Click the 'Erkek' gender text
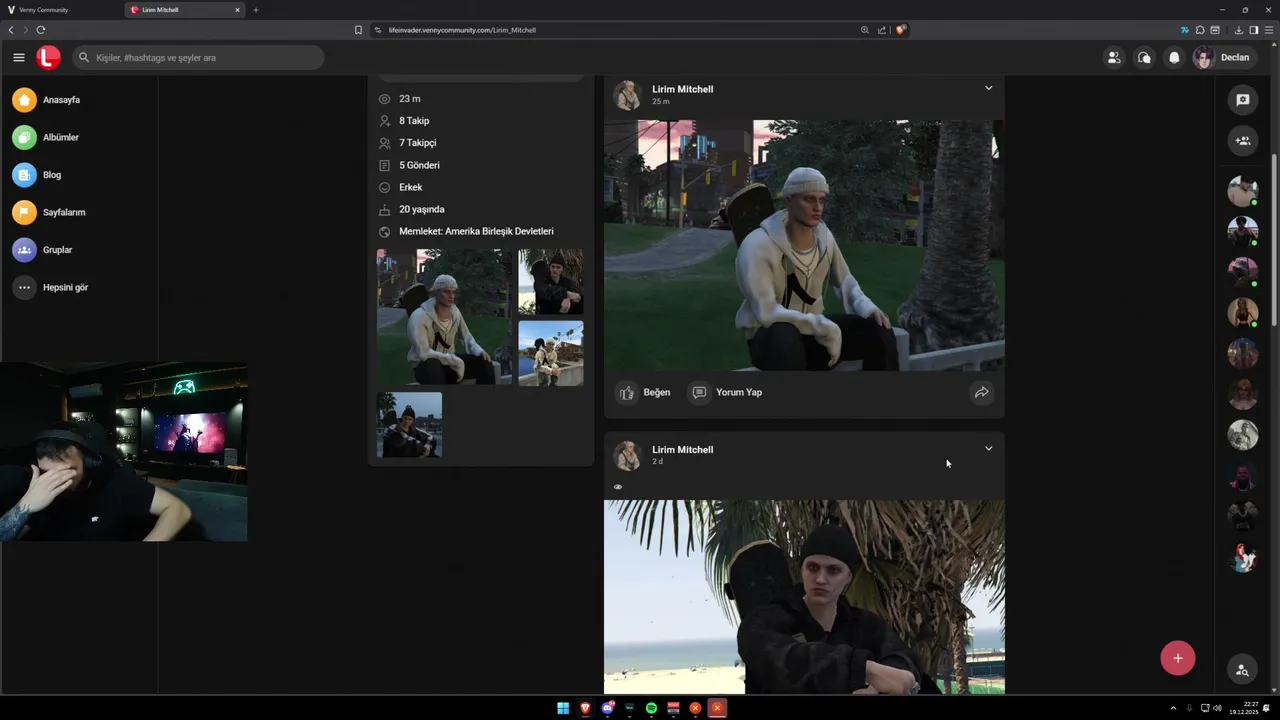The image size is (1280, 720). pyautogui.click(x=410, y=187)
